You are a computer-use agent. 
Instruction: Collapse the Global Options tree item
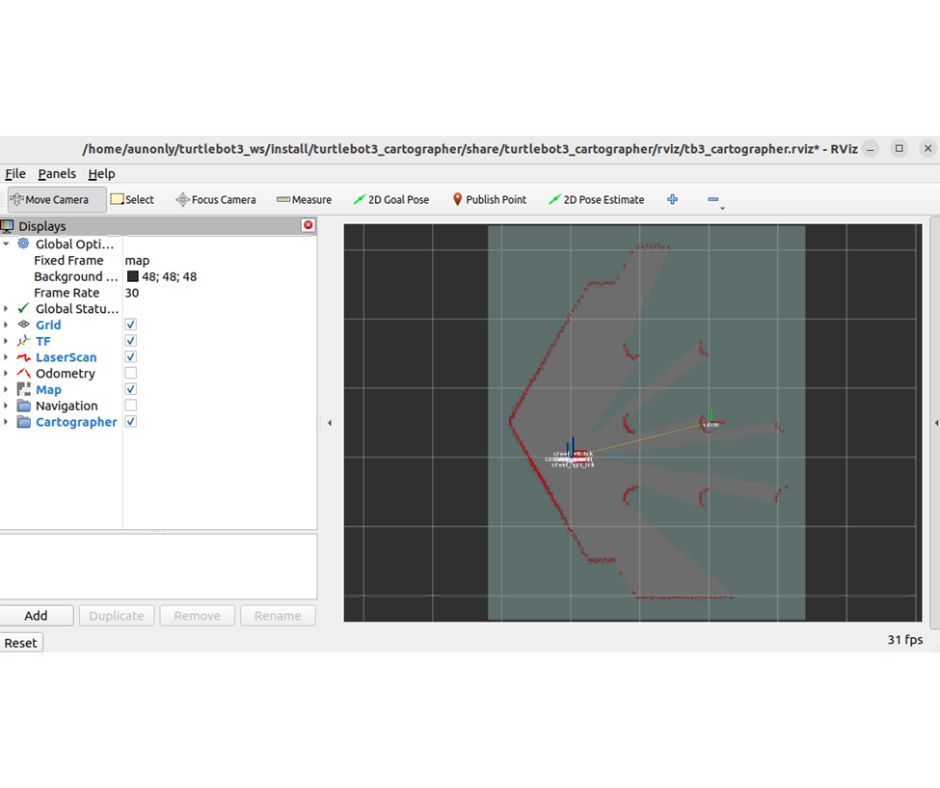coord(6,244)
